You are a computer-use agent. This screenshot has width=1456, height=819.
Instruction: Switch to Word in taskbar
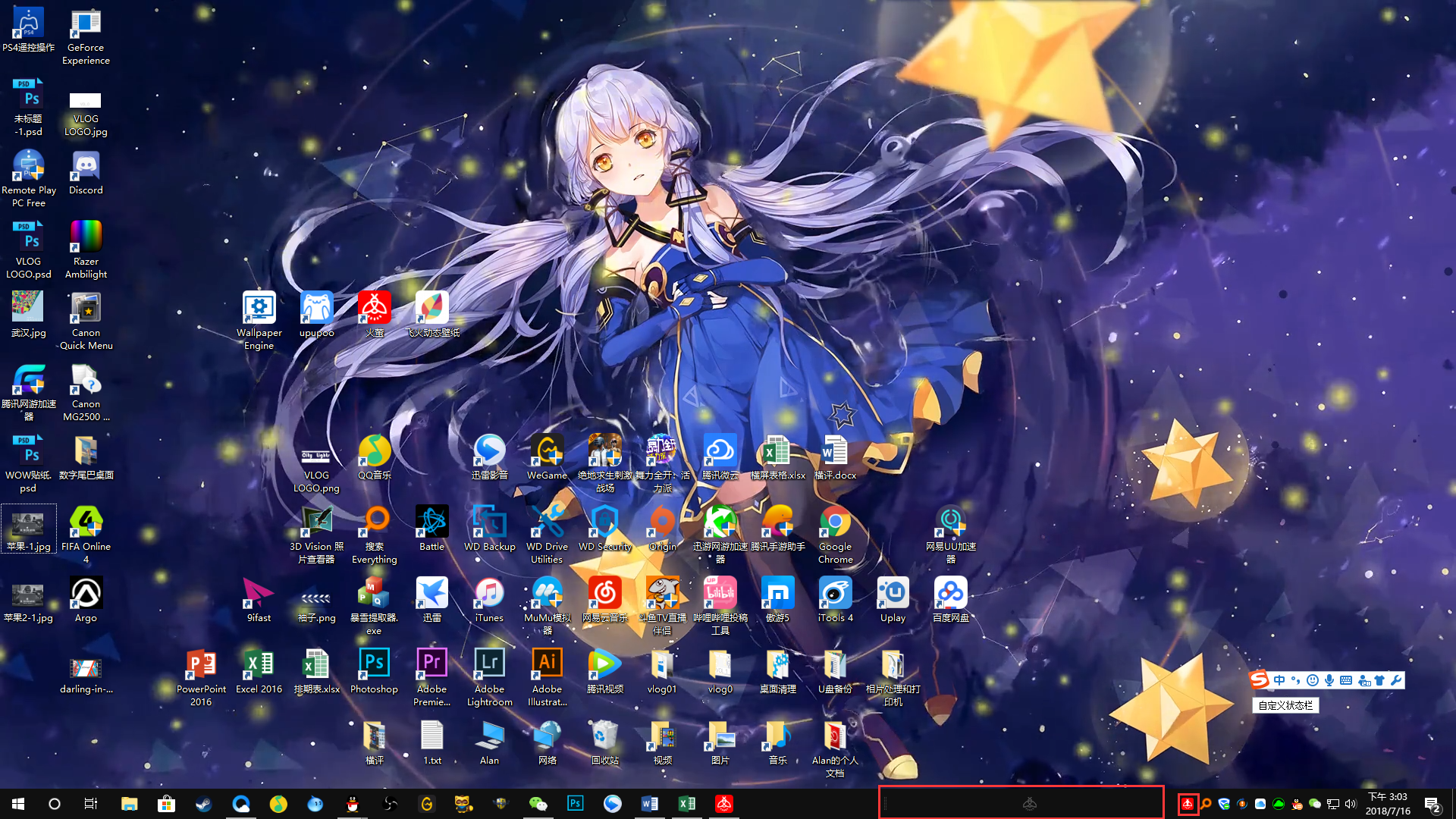[x=650, y=804]
